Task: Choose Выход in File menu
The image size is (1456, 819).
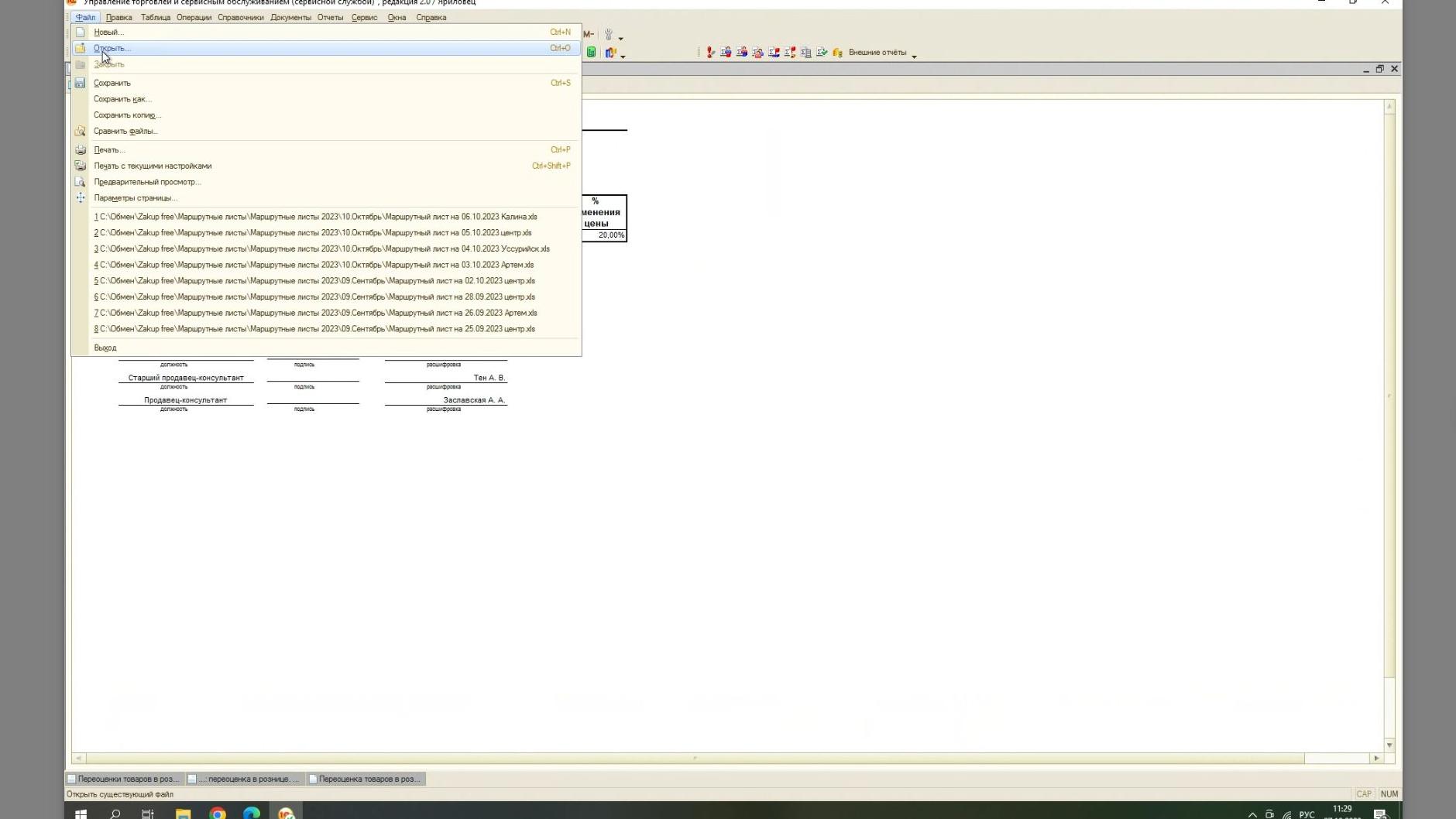Action: pyautogui.click(x=326, y=348)
